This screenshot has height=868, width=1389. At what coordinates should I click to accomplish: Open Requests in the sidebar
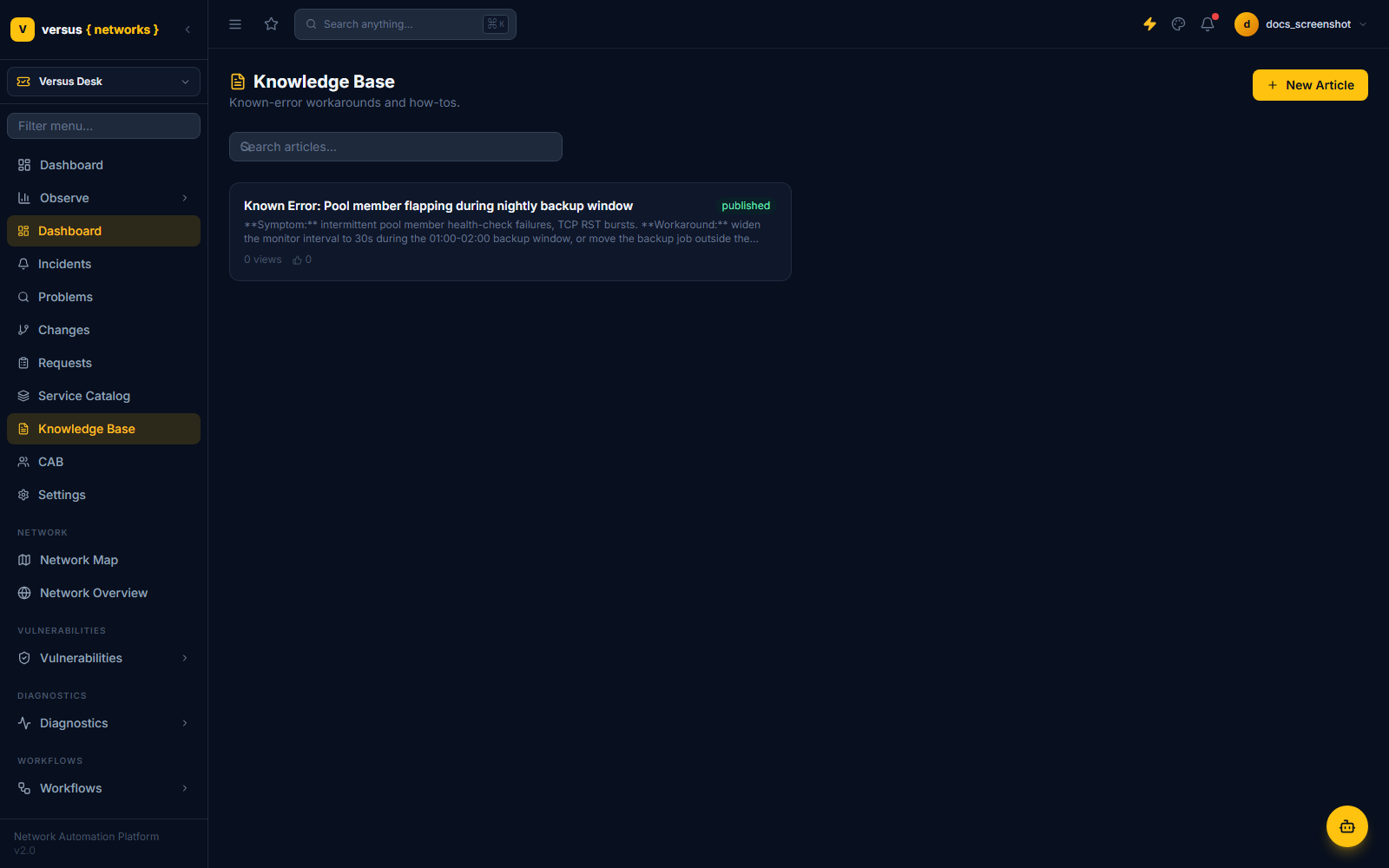point(103,363)
